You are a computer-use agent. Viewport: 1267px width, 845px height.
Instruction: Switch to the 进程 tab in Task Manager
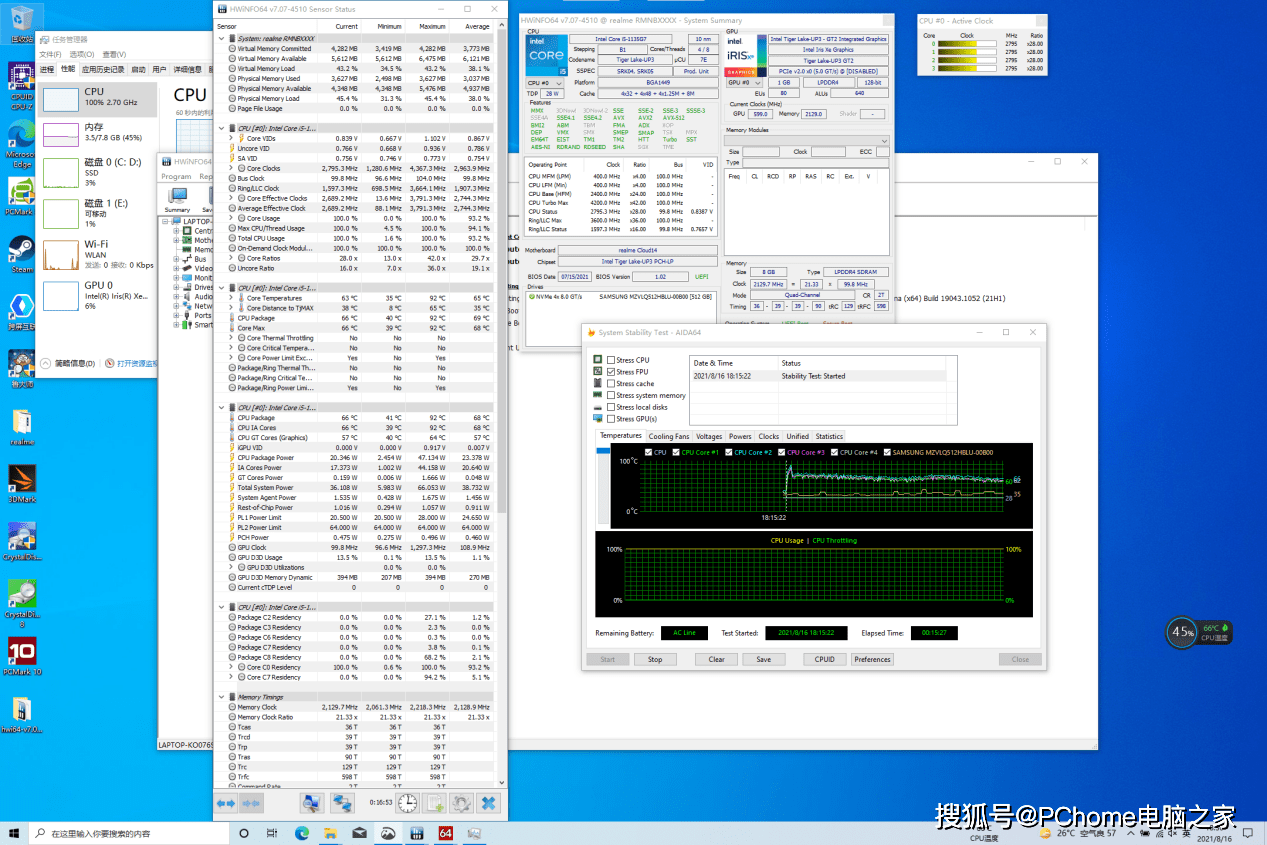pos(46,70)
